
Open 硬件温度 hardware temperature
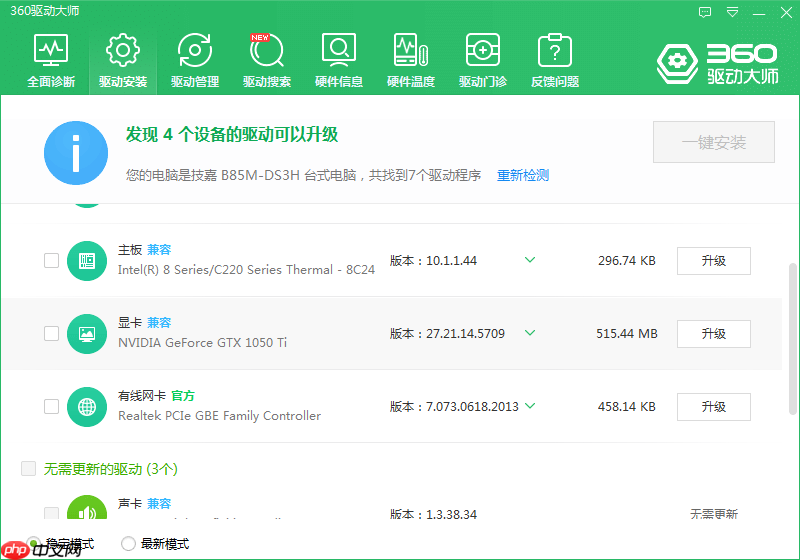click(x=411, y=60)
